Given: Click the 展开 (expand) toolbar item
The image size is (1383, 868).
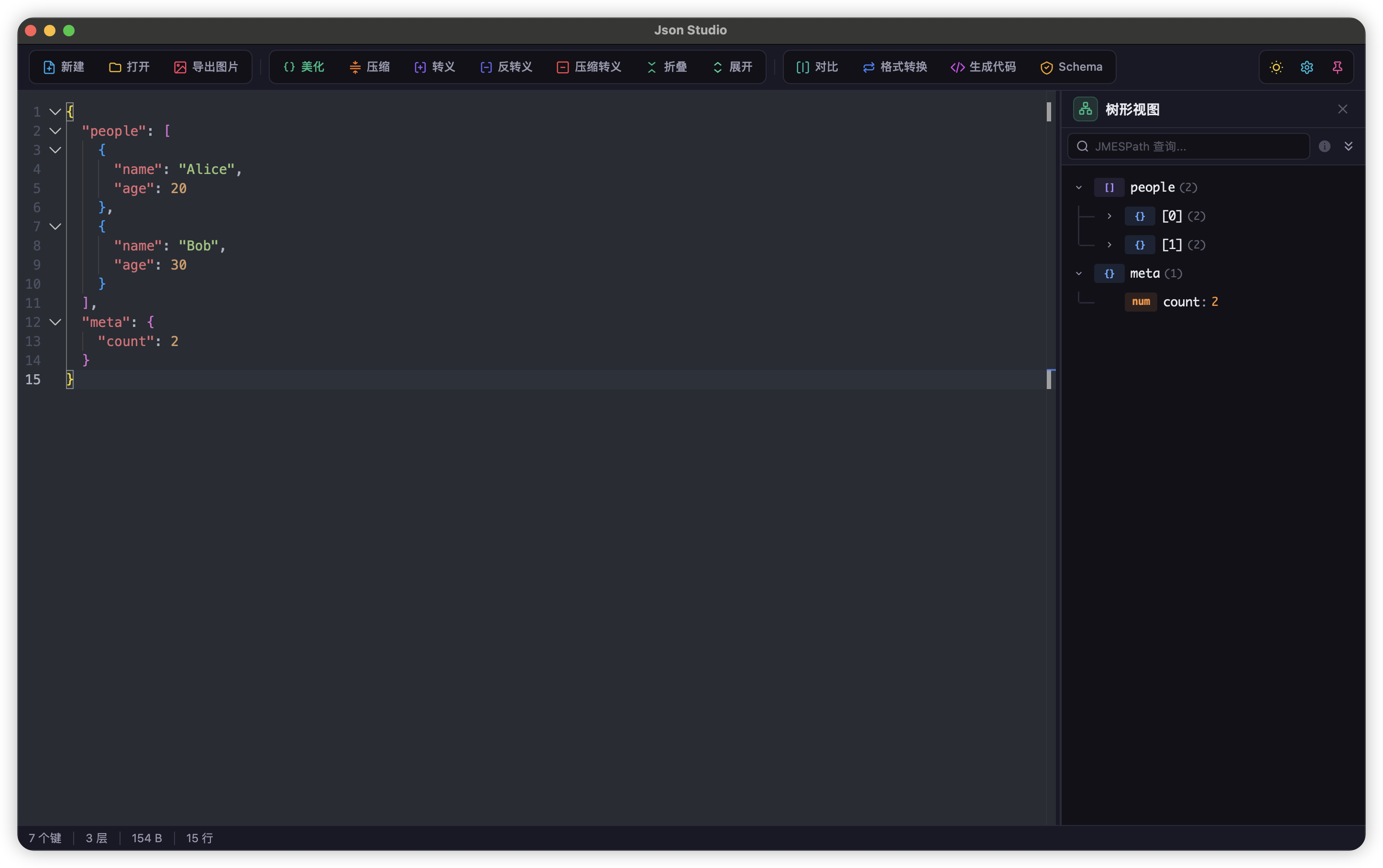Looking at the screenshot, I should click(732, 66).
